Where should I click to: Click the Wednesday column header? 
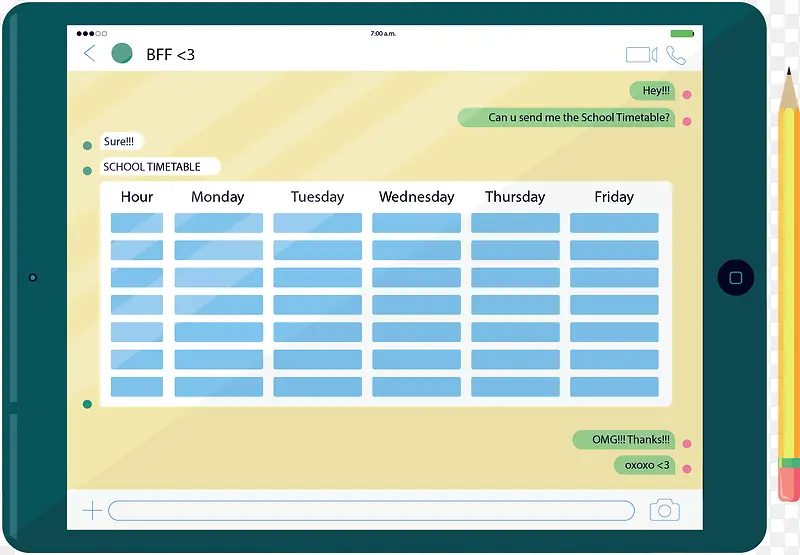pyautogui.click(x=416, y=197)
